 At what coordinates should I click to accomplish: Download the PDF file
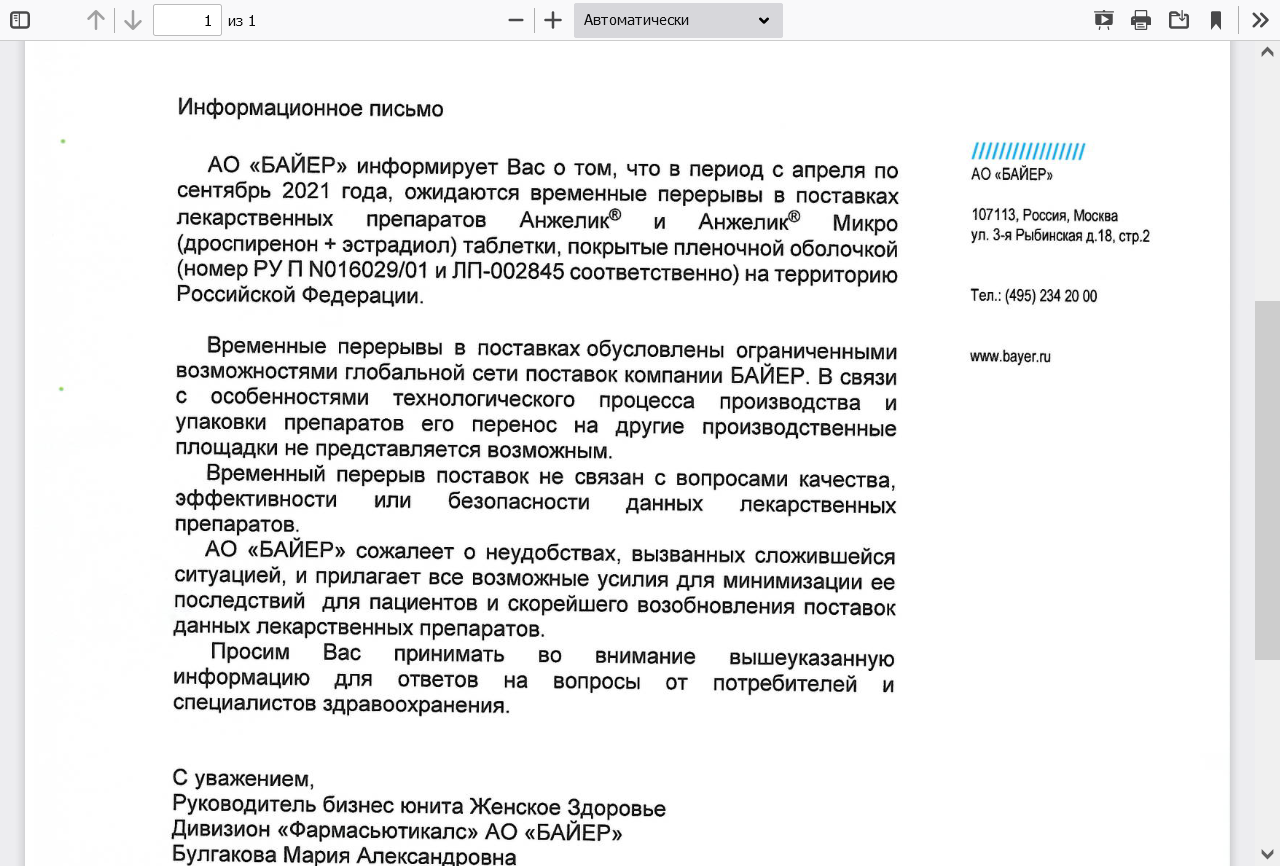point(1179,20)
